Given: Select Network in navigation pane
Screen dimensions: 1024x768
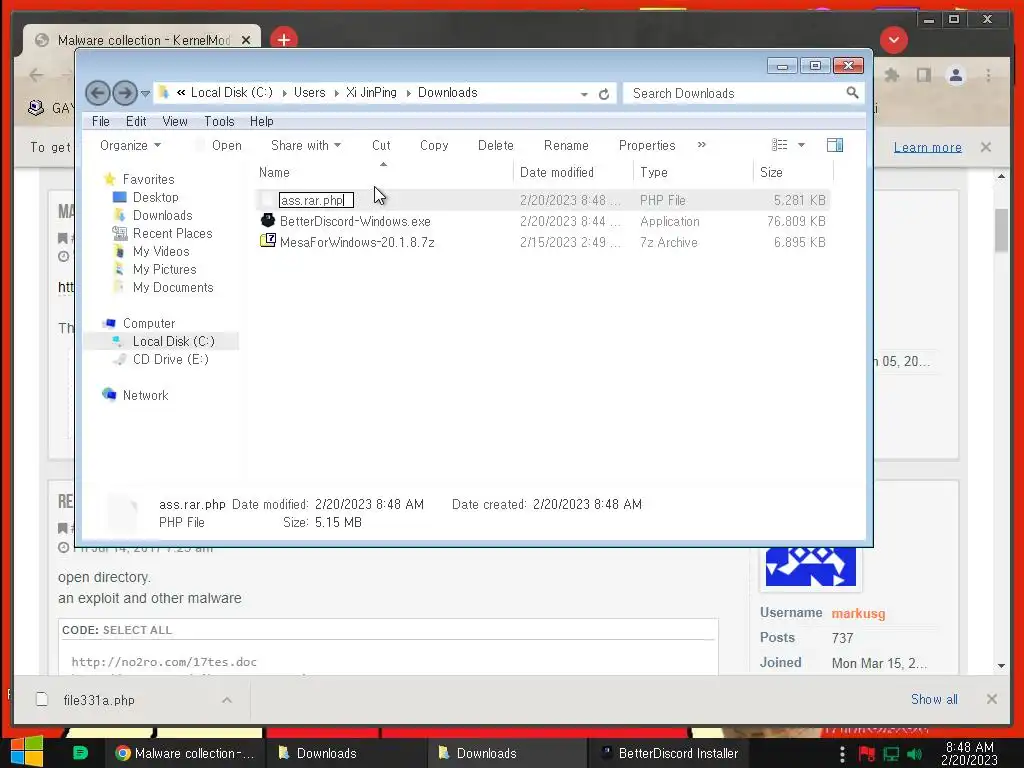Looking at the screenshot, I should tap(146, 395).
